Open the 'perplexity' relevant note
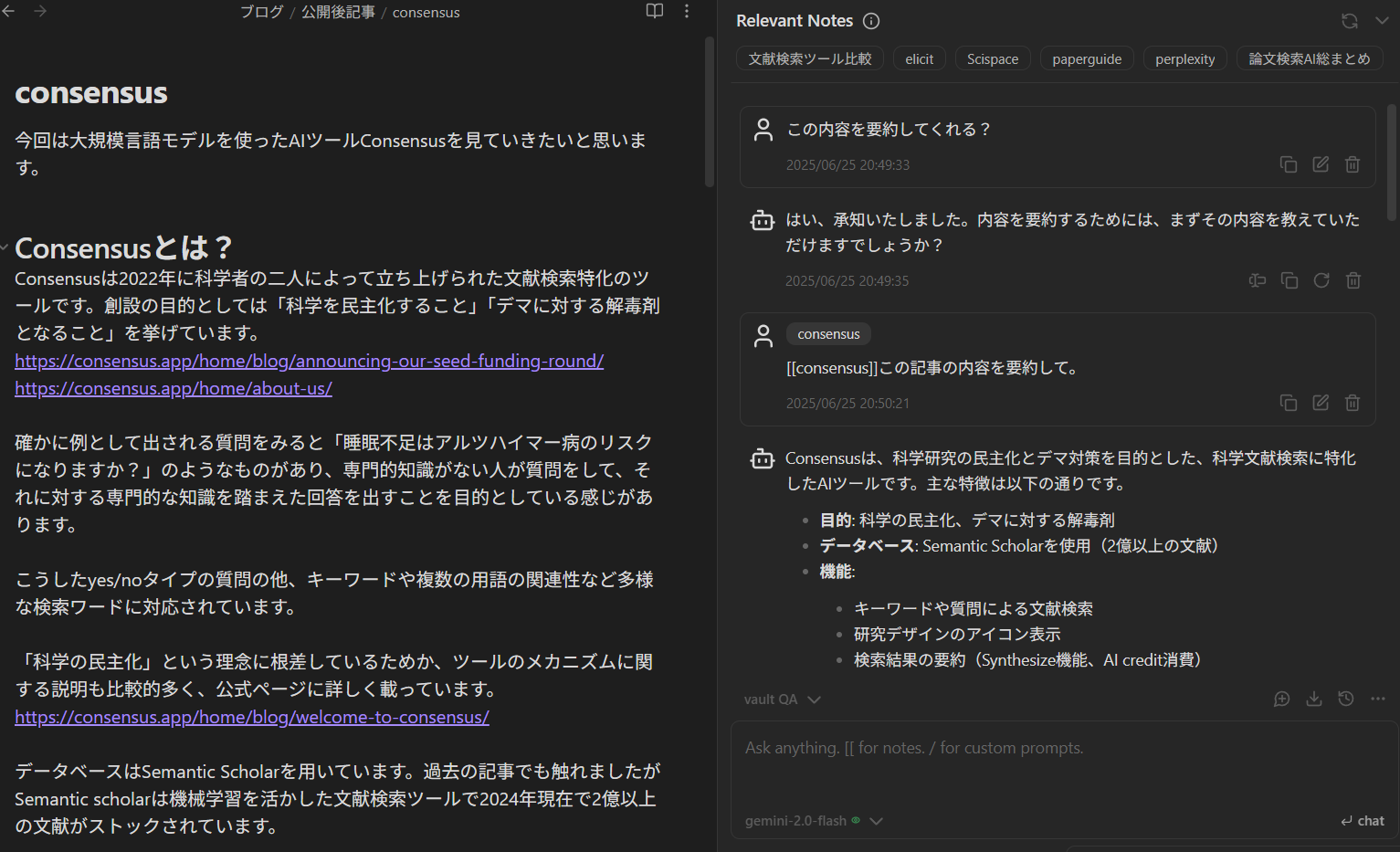The width and height of the screenshot is (1400, 852). (x=1185, y=58)
